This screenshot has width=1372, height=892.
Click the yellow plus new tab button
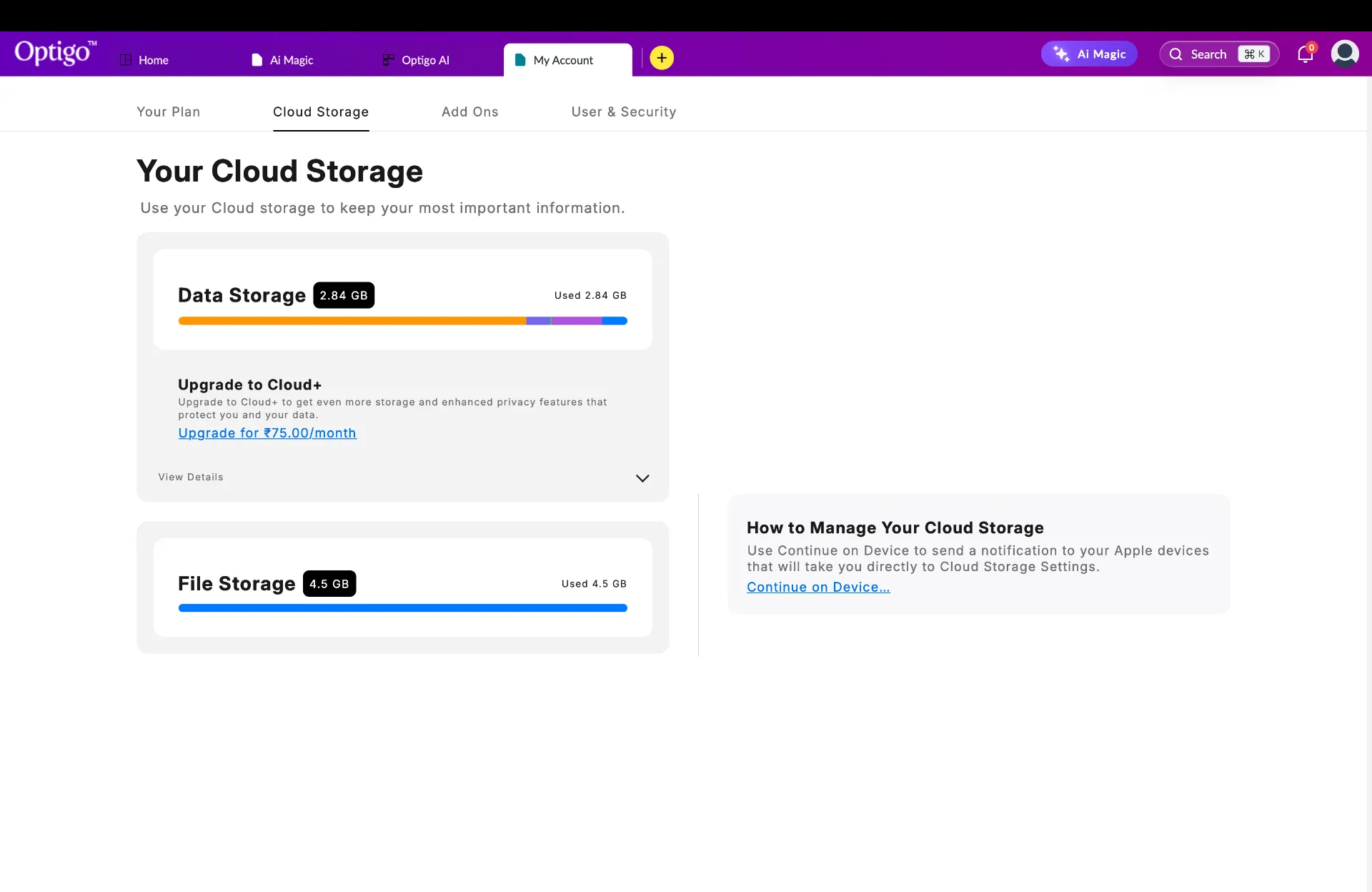click(662, 58)
